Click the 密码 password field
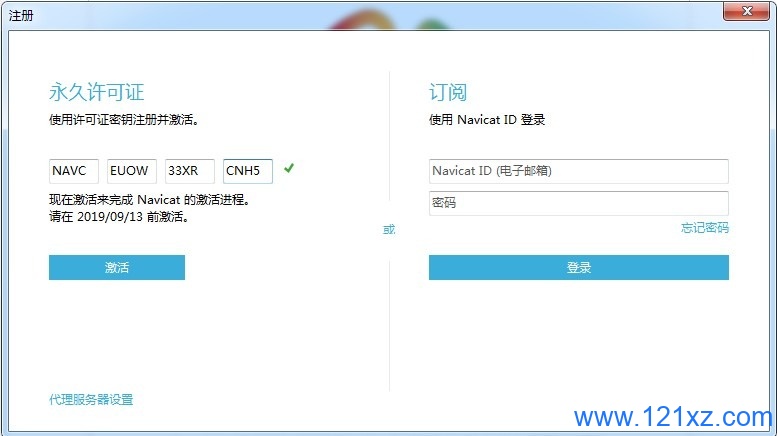This screenshot has width=777, height=436. point(579,203)
